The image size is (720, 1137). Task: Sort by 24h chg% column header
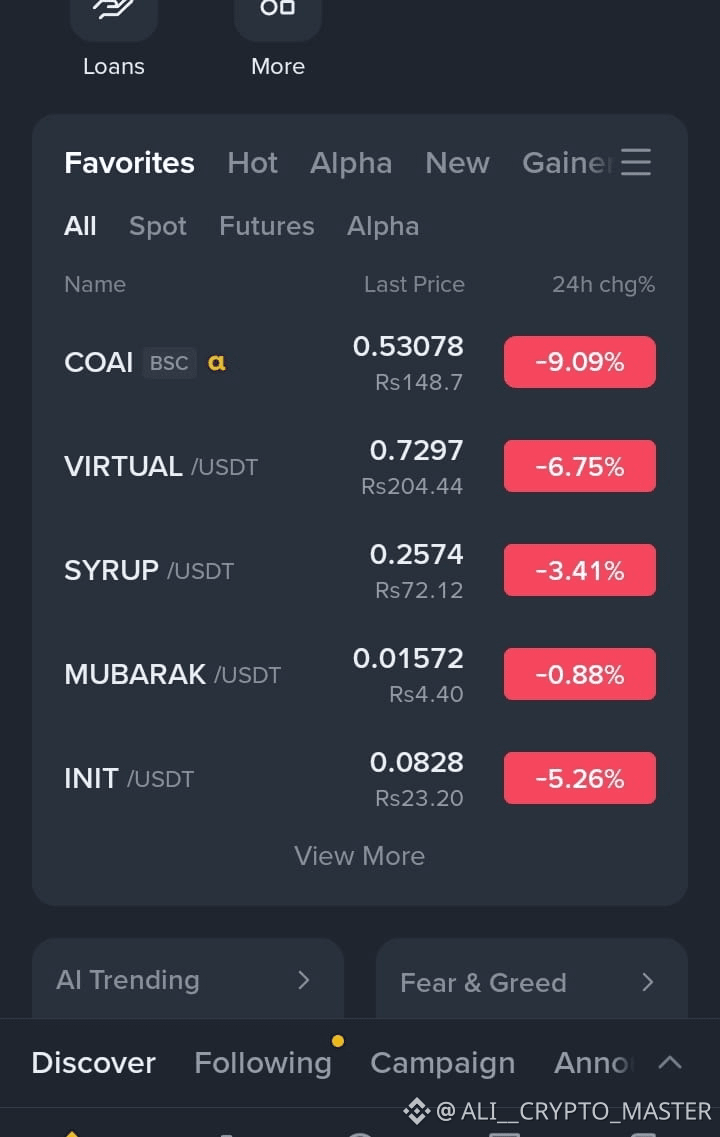click(603, 284)
